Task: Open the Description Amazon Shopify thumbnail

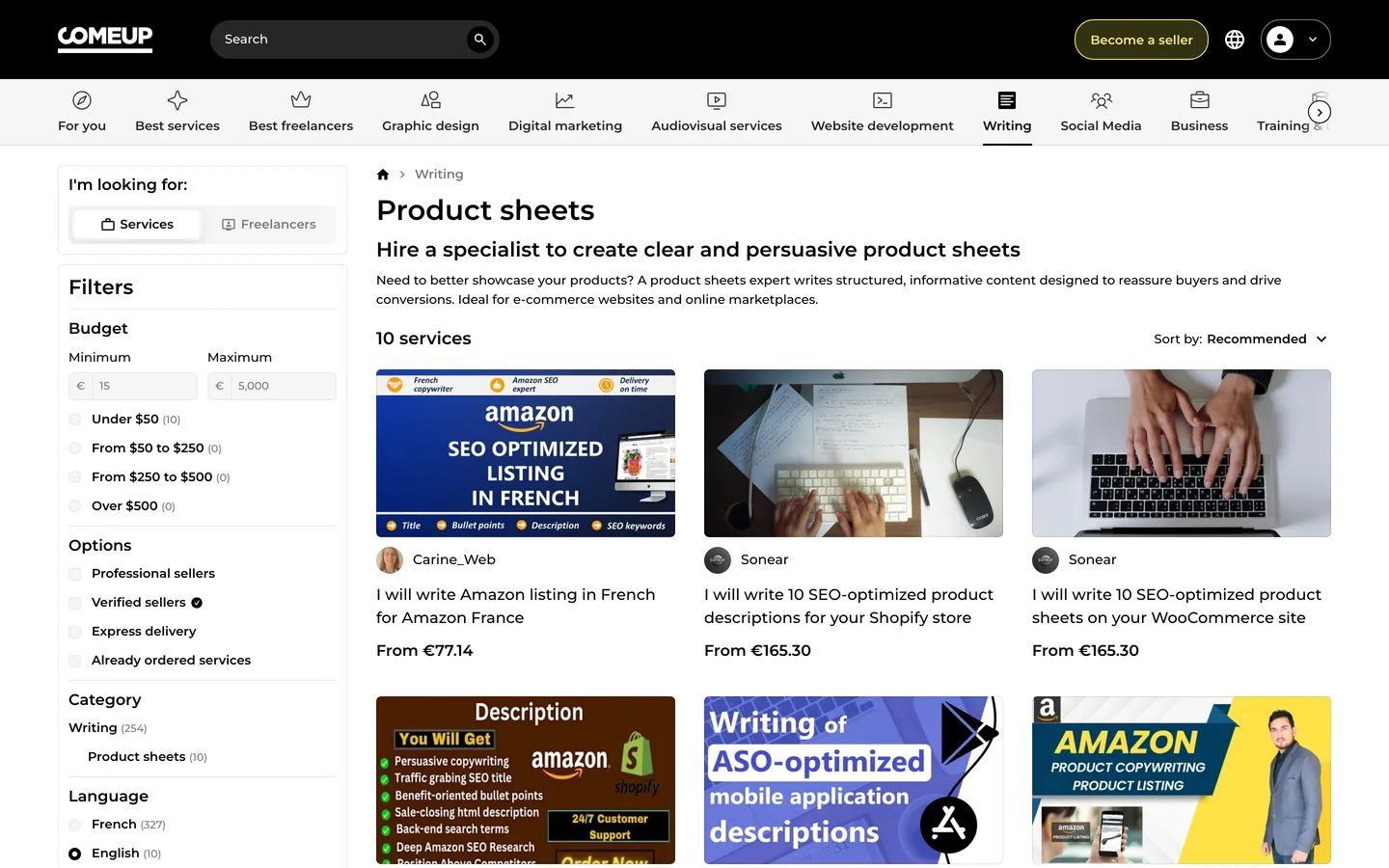Action: [x=526, y=780]
